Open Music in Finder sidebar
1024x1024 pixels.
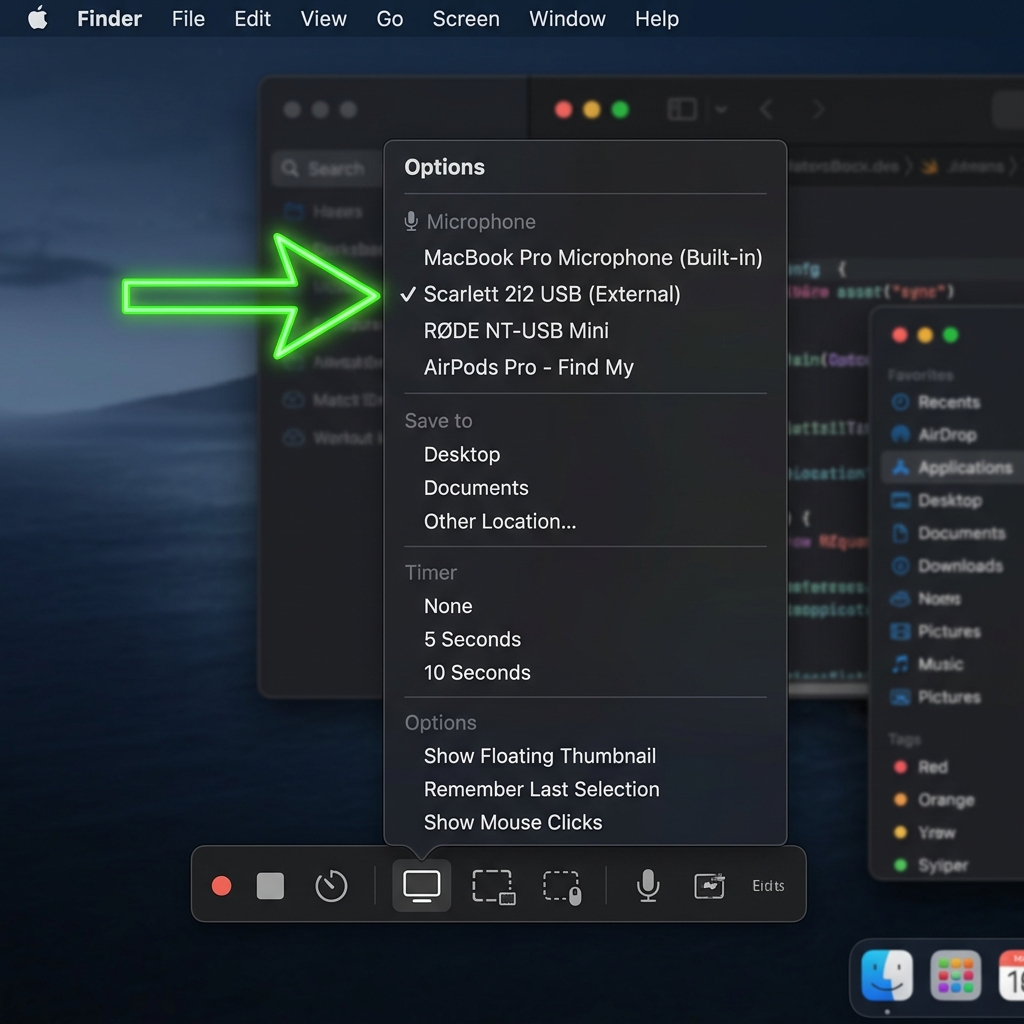click(x=940, y=664)
